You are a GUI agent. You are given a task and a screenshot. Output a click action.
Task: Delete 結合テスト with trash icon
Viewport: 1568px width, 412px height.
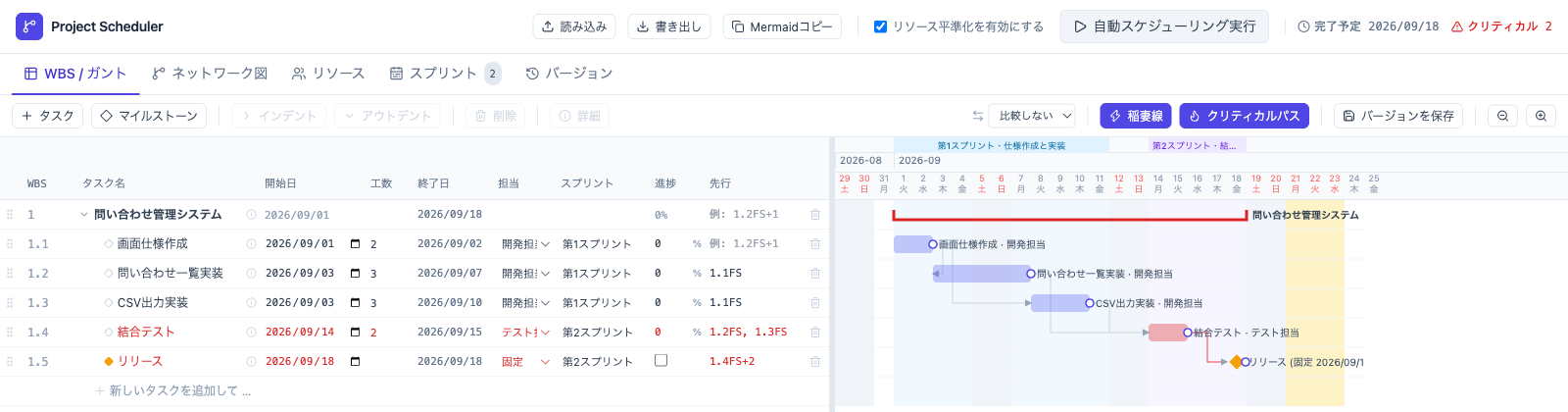point(814,333)
